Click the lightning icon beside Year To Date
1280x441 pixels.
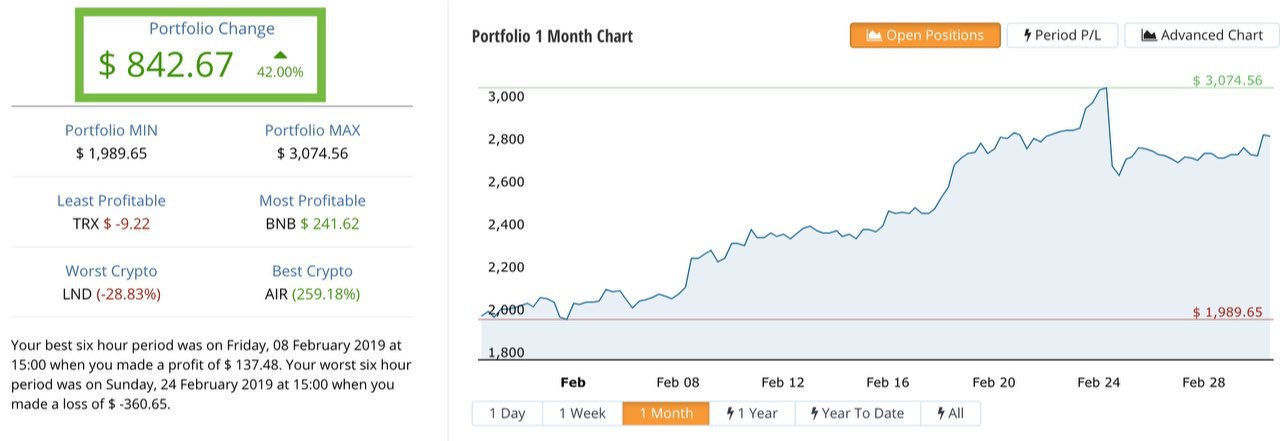pos(816,413)
